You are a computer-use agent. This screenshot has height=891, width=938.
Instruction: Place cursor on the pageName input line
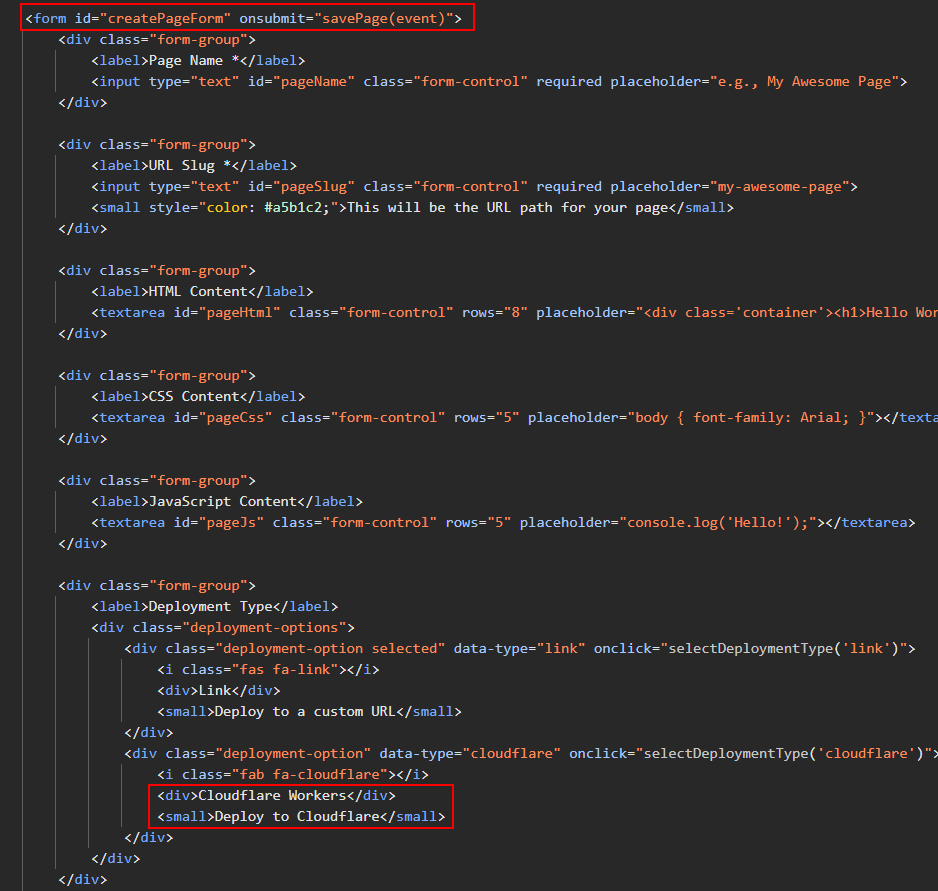[x=499, y=81]
